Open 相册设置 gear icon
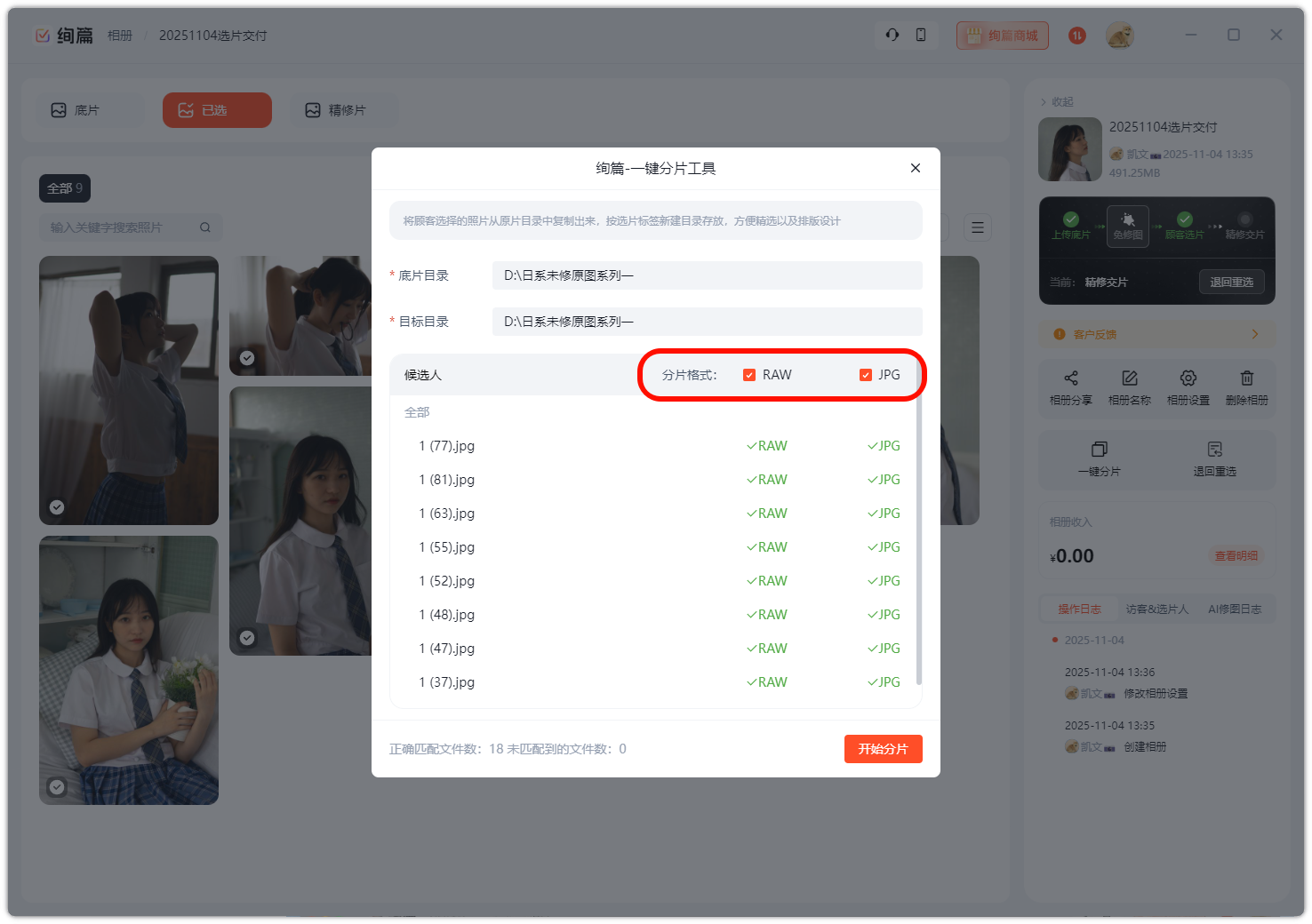This screenshot has height=924, width=1312. 1188,378
